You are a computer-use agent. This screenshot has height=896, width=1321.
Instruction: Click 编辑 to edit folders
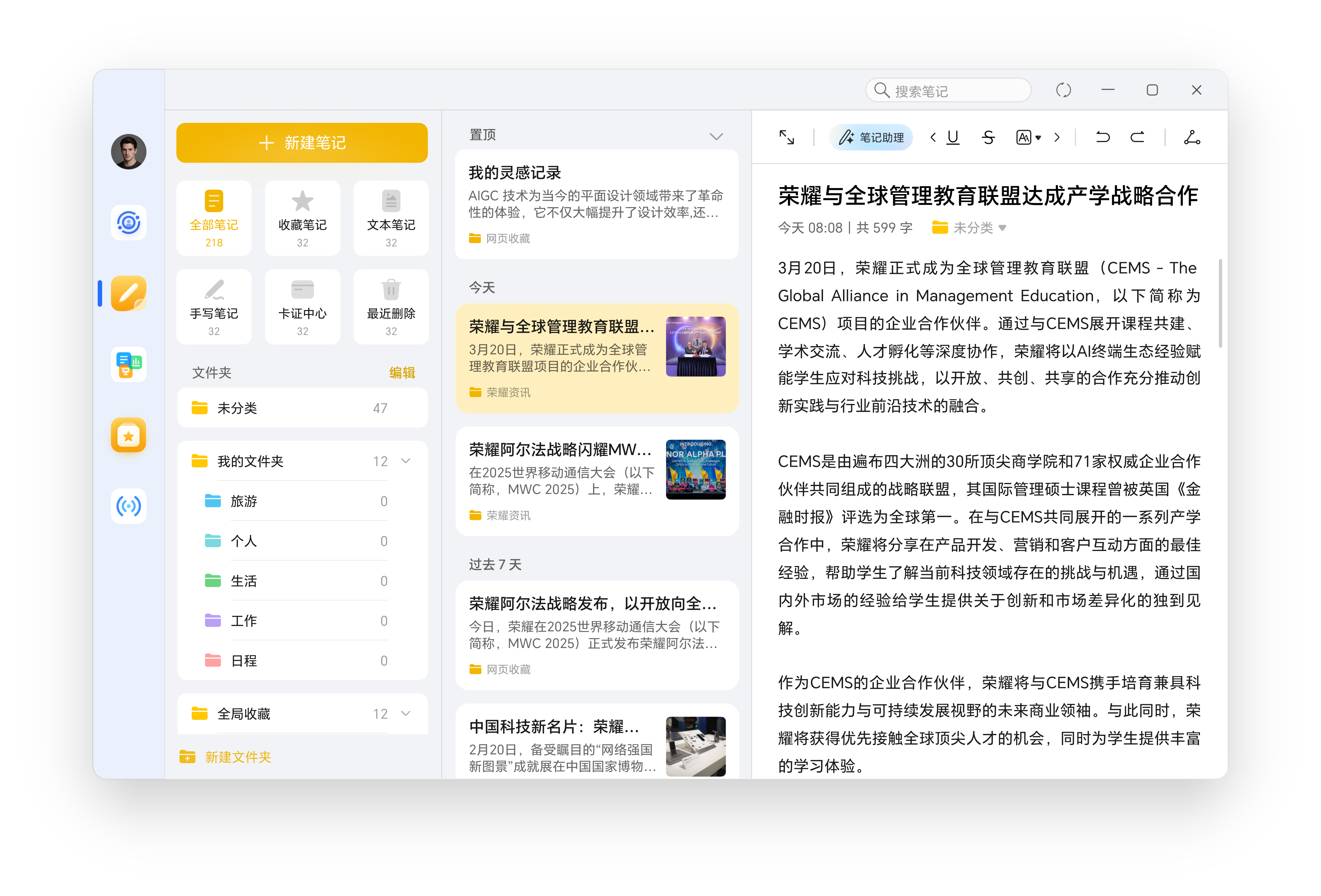(x=402, y=372)
